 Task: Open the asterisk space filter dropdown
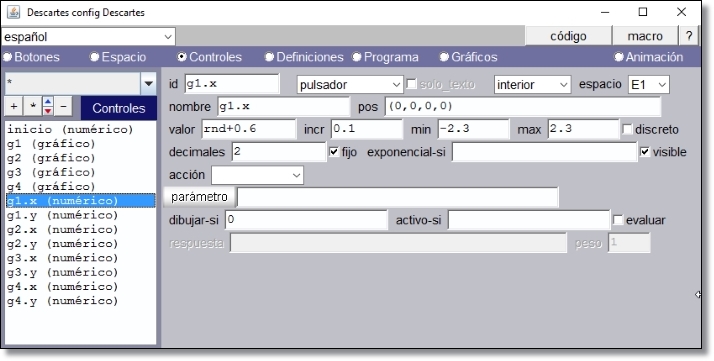pos(81,84)
